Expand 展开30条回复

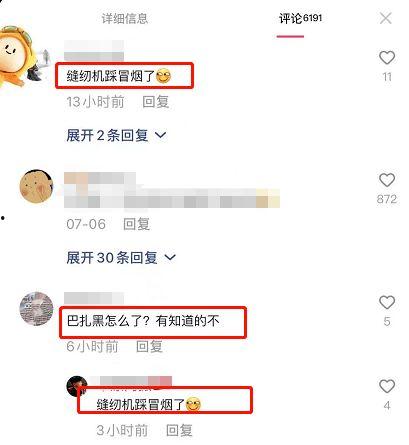(121, 258)
